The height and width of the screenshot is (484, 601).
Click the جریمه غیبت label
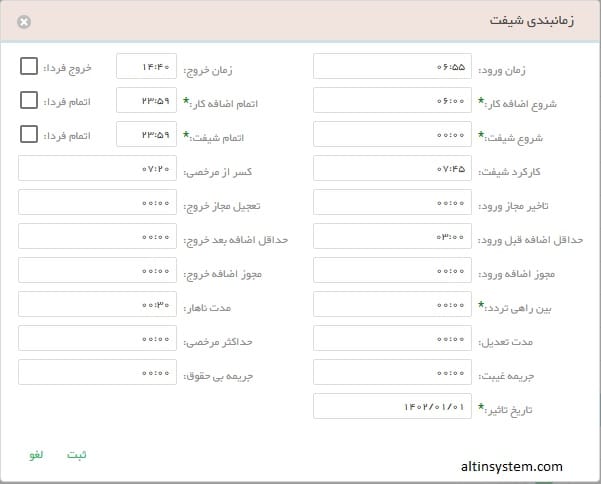pyautogui.click(x=506, y=376)
